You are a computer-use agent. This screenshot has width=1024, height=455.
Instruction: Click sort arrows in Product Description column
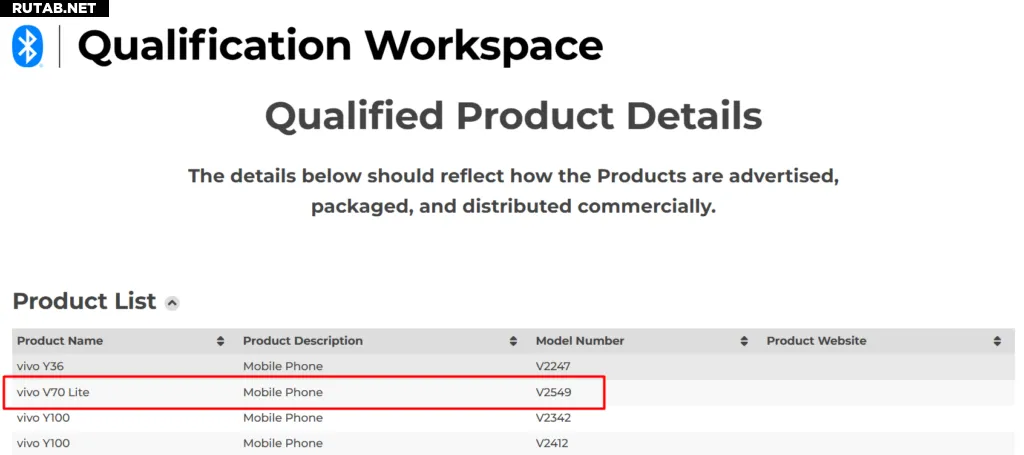513,341
